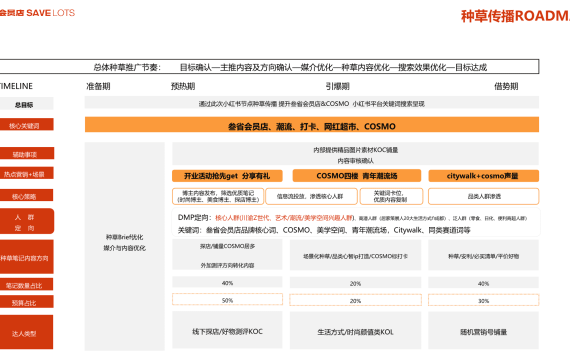570x360 pixels.
Task: Click the '信息流投放，渗透核心人群' outlined box
Action: click(312, 196)
